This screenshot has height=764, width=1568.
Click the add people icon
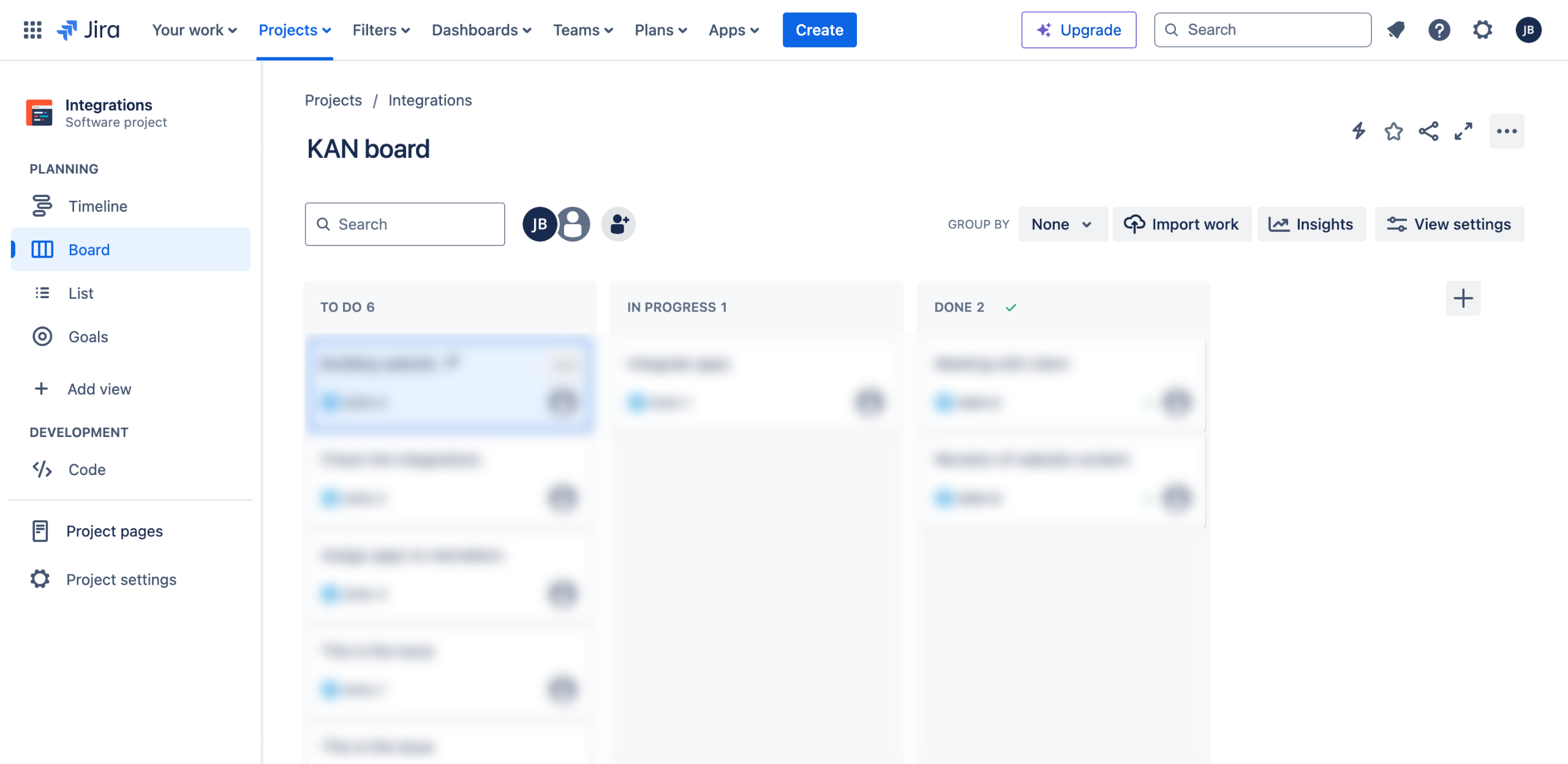(618, 224)
